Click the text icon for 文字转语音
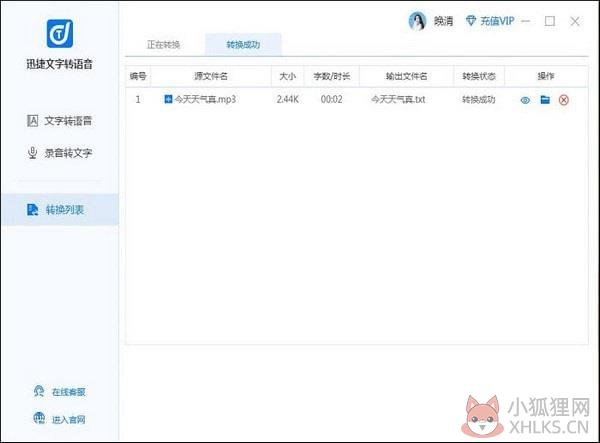Screen dimensions: 600x443 coord(33,121)
